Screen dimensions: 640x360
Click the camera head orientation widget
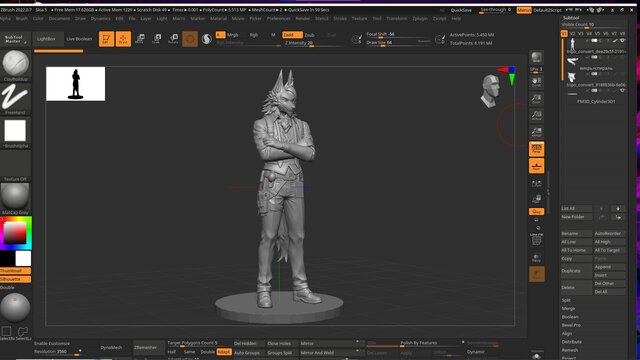click(x=490, y=91)
